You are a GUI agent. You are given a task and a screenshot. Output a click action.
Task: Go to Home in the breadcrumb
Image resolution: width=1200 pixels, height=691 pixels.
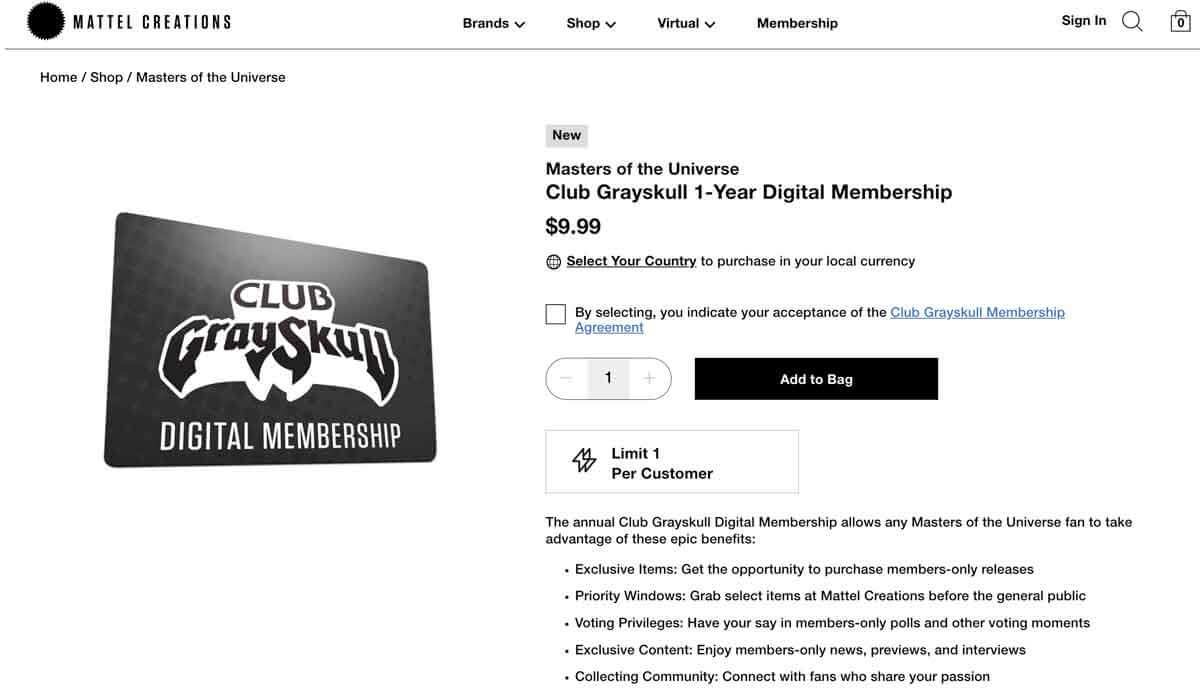pyautogui.click(x=58, y=77)
